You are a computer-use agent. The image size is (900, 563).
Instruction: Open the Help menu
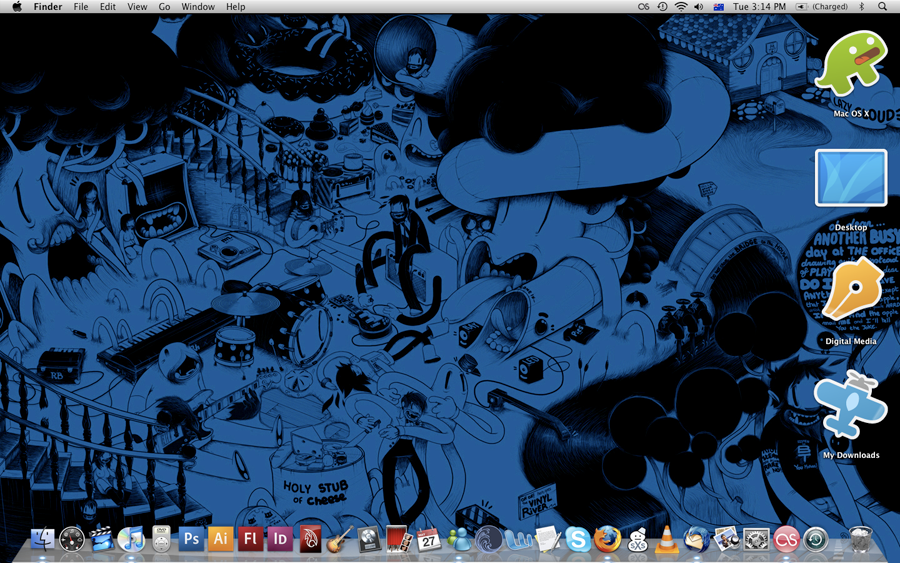pos(235,6)
